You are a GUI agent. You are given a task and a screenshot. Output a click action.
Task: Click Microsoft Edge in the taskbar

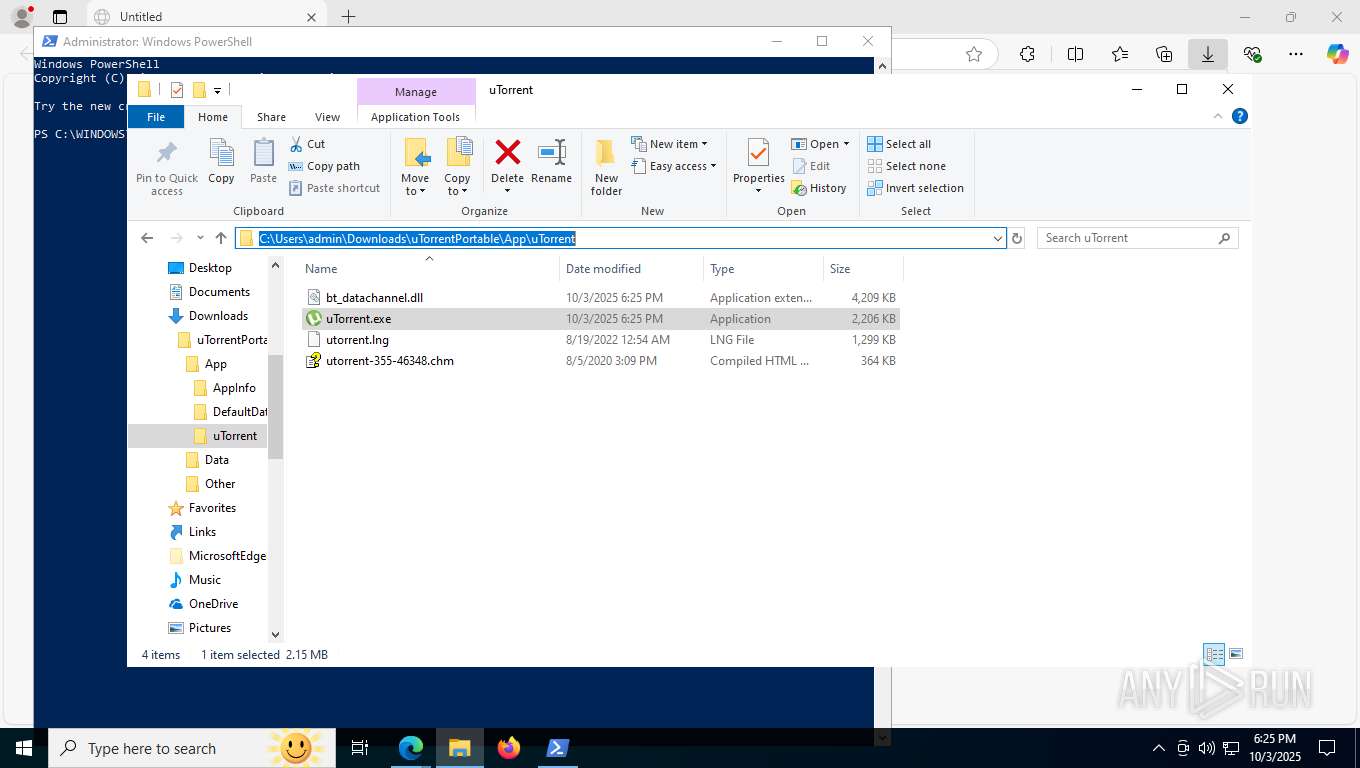tap(411, 748)
